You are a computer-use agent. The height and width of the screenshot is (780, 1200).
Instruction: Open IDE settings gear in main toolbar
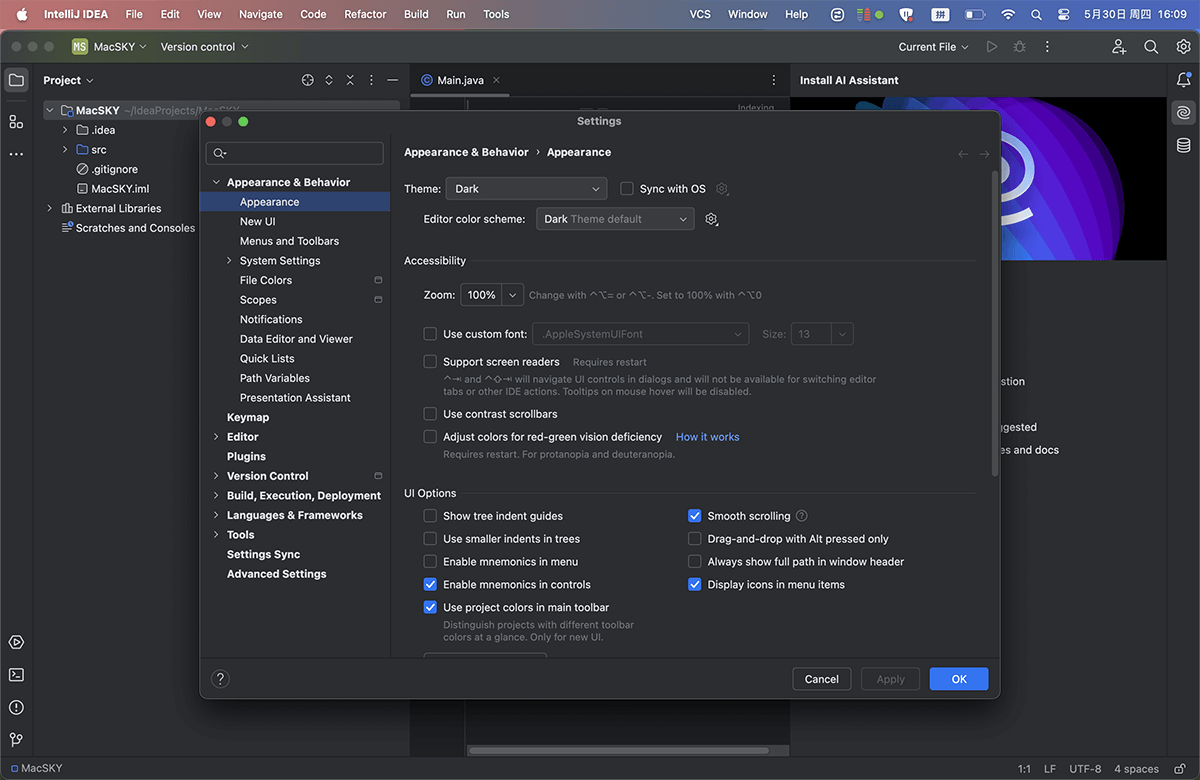pos(1183,47)
